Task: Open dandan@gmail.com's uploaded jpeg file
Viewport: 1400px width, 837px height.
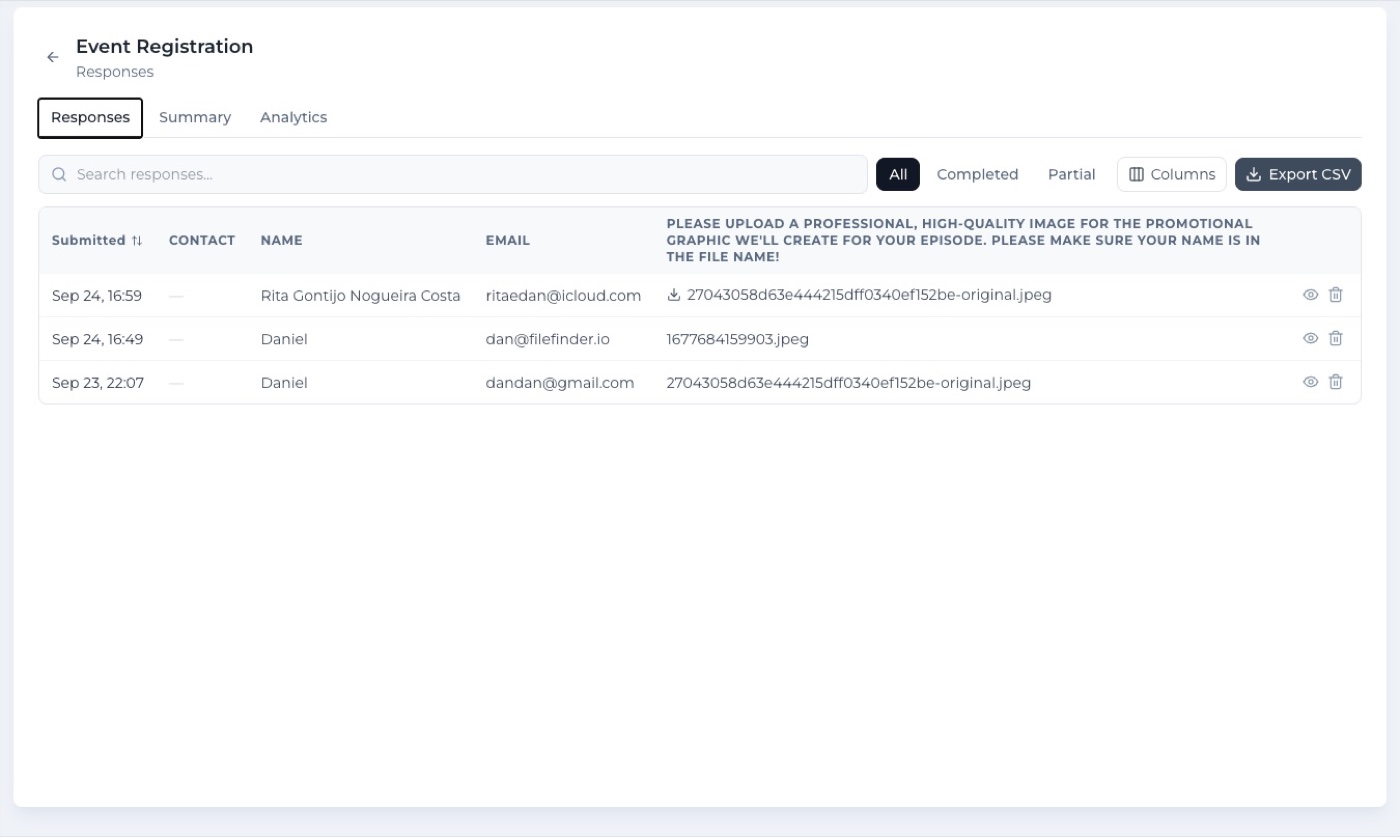Action: (x=849, y=383)
